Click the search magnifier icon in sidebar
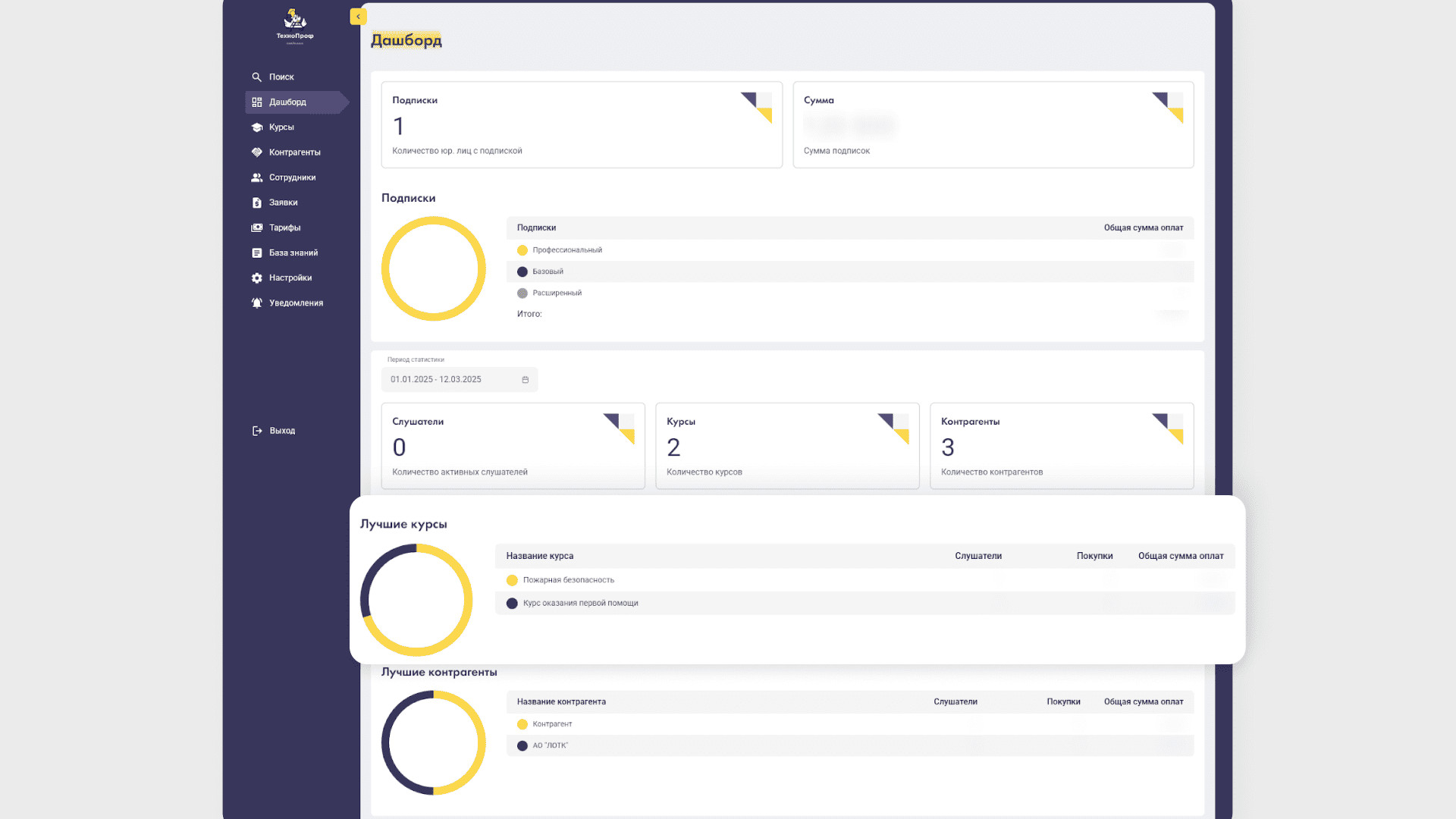Image resolution: width=1456 pixels, height=819 pixels. click(256, 77)
